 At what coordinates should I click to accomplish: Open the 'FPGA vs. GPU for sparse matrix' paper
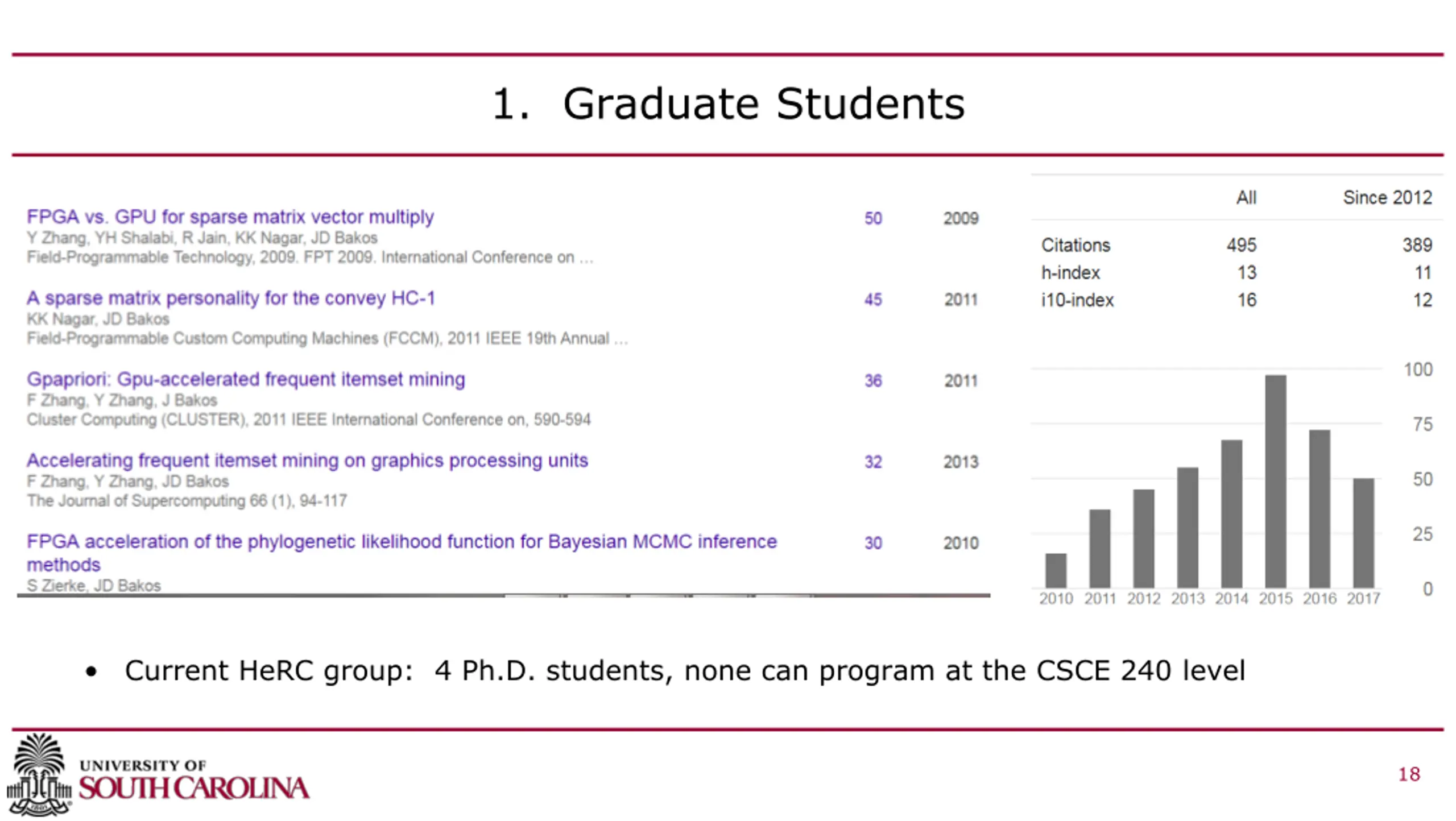click(x=230, y=217)
